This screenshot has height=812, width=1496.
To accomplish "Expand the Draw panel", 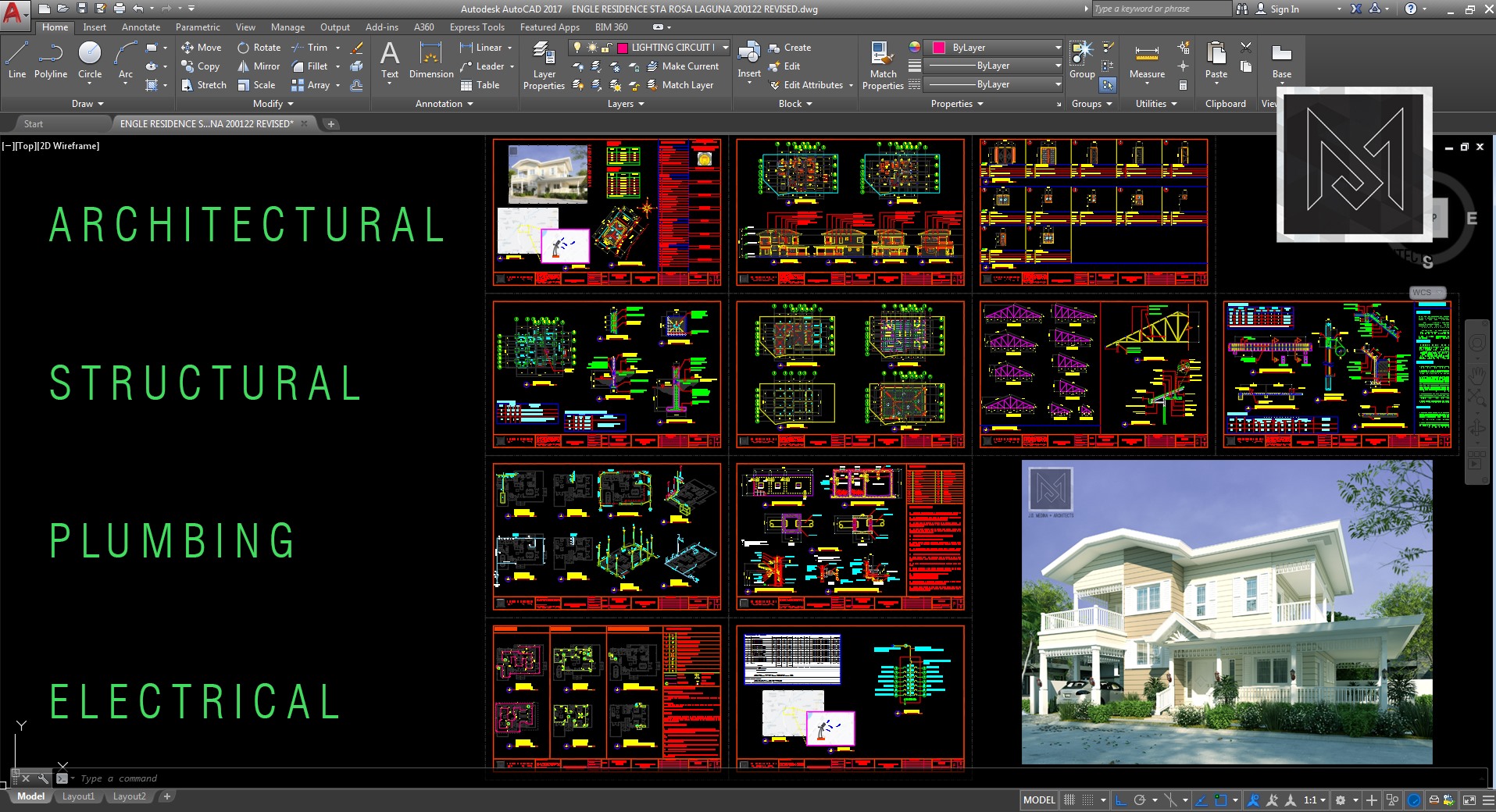I will 87,104.
